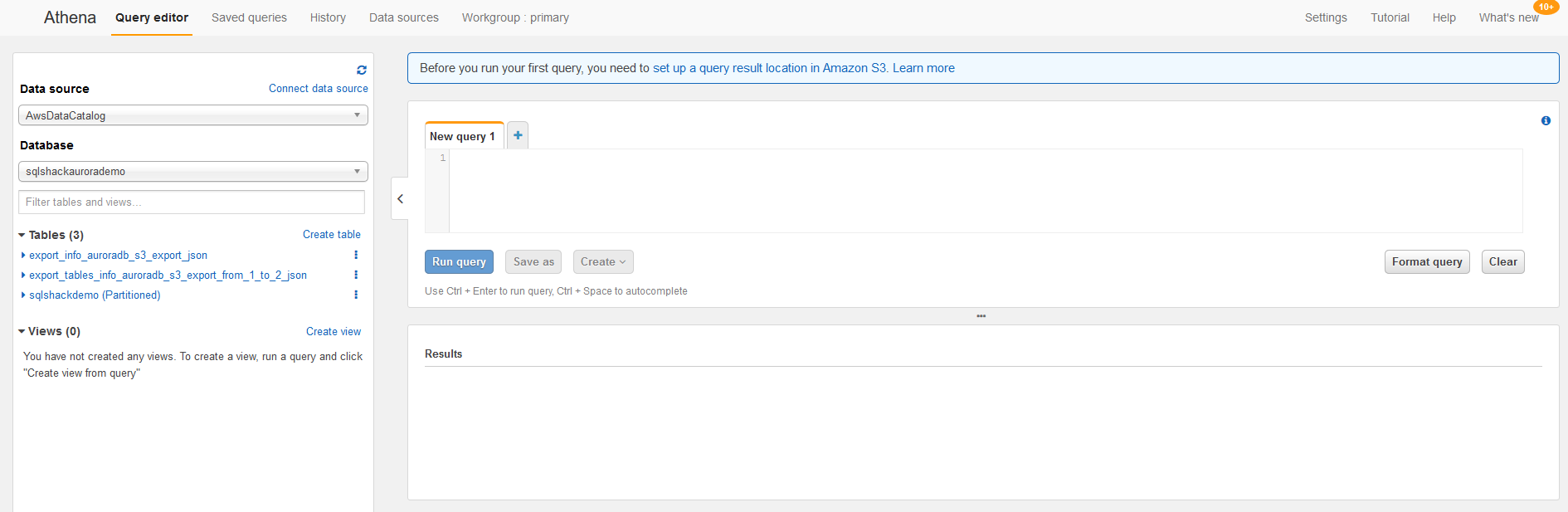Viewport: 1568px width, 512px height.
Task: Expand the sqlshackdemo (Partitioned) table
Action: [x=23, y=295]
